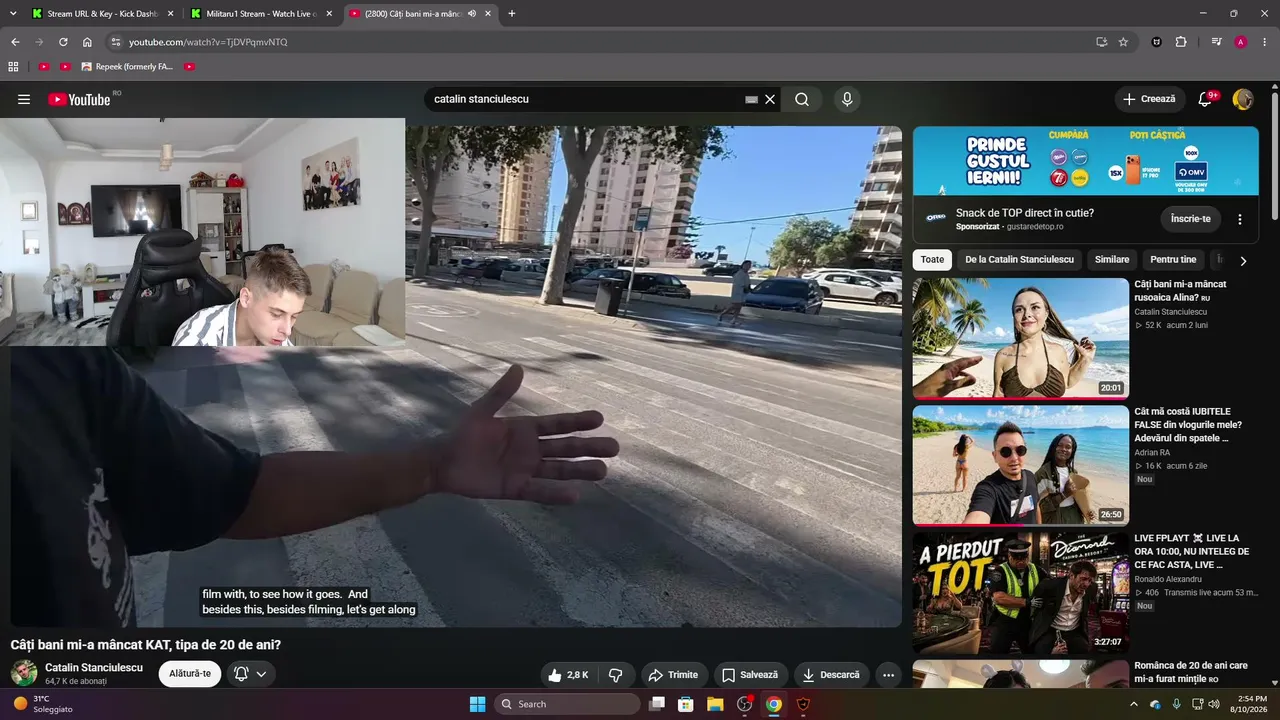Open more actions under the video
This screenshot has width=1280, height=720.
tap(888, 675)
